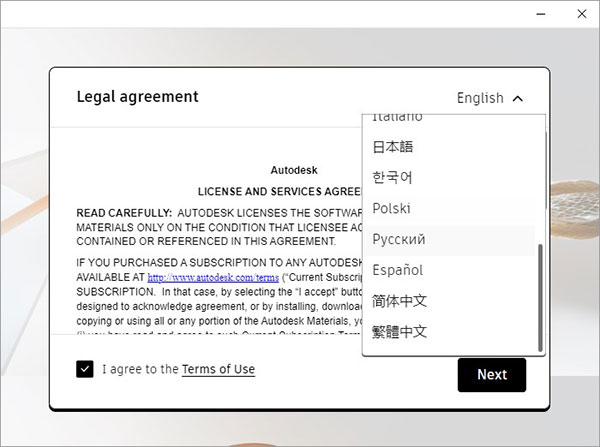The width and height of the screenshot is (600, 447).
Task: Select 简体中文 from the language list
Action: [400, 301]
